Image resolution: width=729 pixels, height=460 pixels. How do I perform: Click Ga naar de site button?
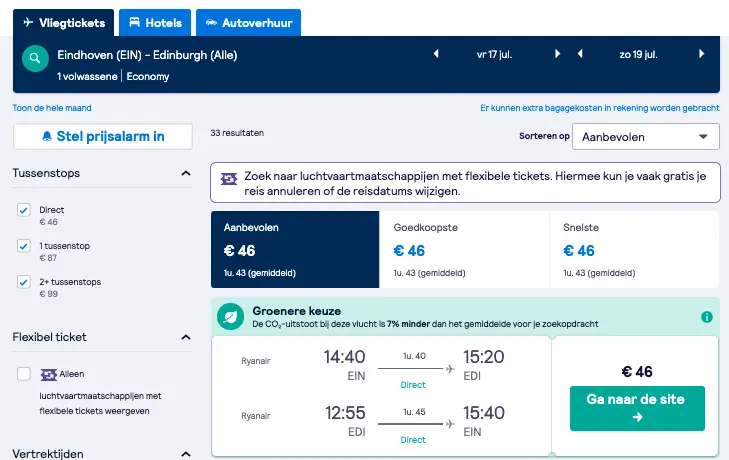(x=637, y=408)
